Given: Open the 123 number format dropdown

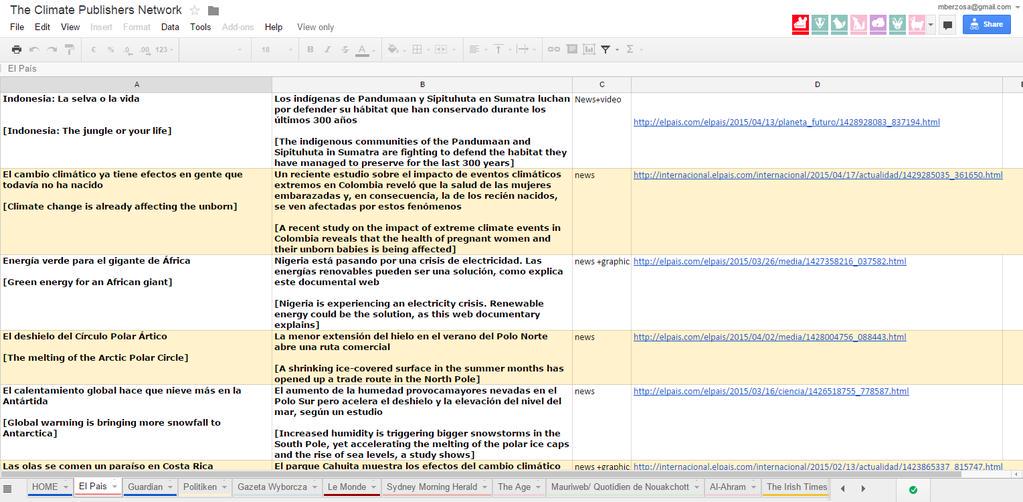Looking at the screenshot, I should [163, 50].
